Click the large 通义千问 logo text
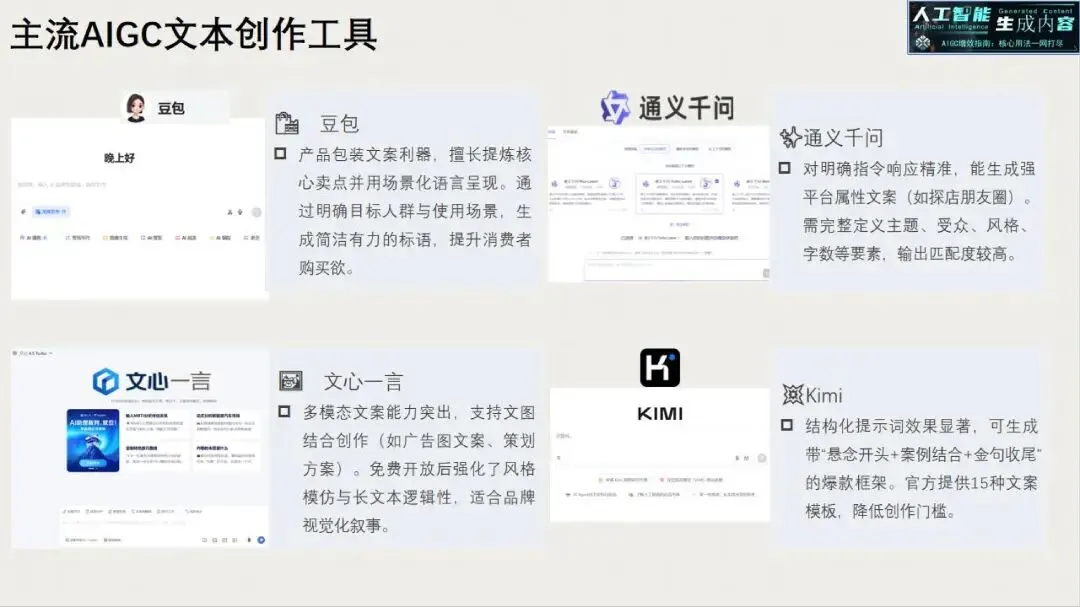Viewport: 1080px width, 607px height. [x=686, y=108]
